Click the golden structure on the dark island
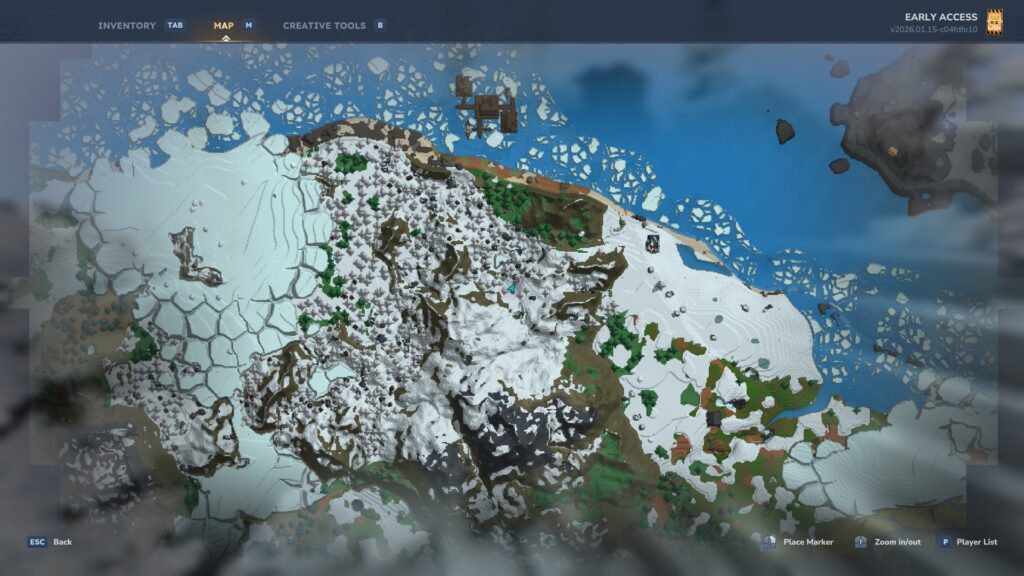 coord(892,152)
